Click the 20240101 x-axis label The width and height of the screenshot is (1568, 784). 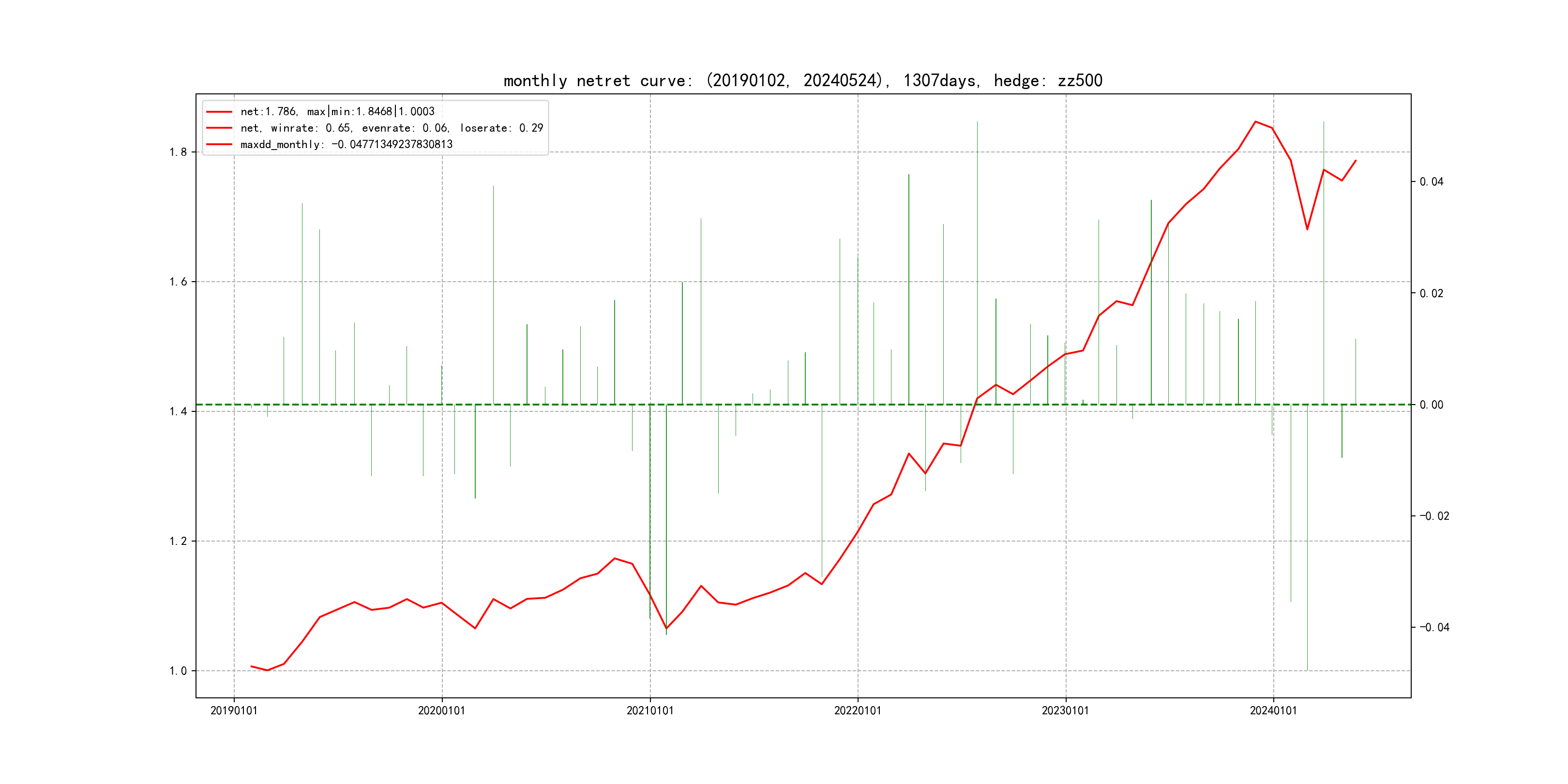1273,710
